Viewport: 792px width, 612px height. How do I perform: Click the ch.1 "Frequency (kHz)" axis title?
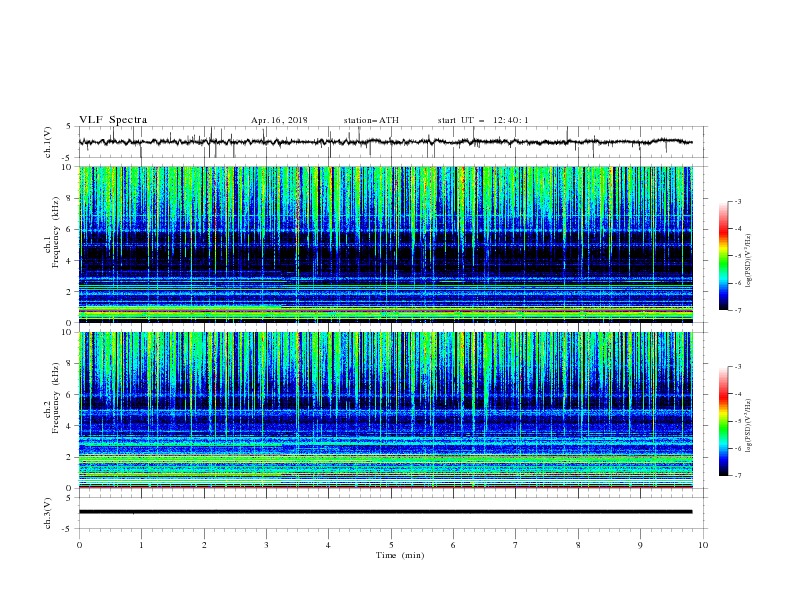56,232
